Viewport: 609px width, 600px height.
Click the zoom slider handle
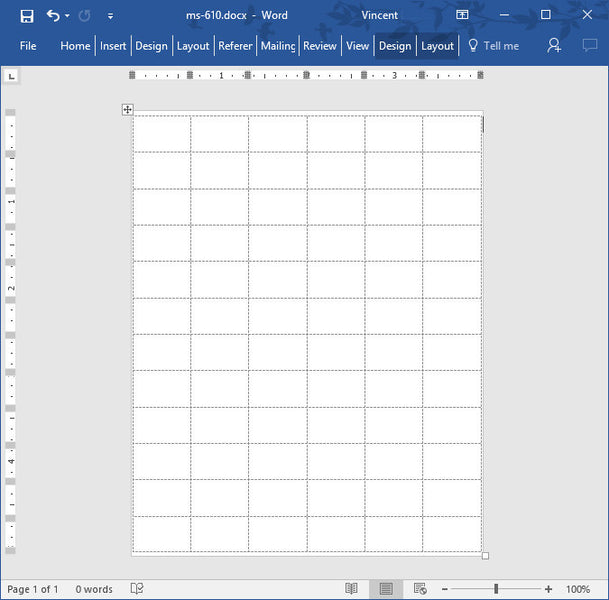click(x=495, y=589)
